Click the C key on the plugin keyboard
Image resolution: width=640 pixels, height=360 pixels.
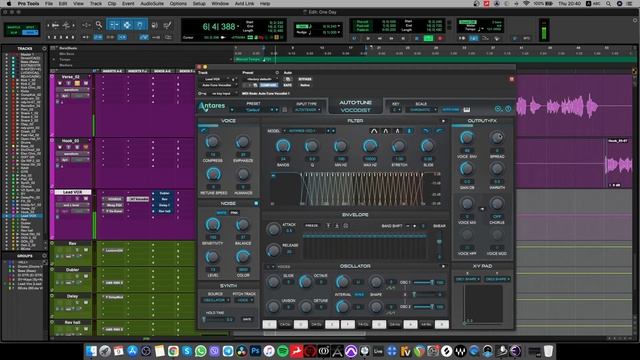269,324
